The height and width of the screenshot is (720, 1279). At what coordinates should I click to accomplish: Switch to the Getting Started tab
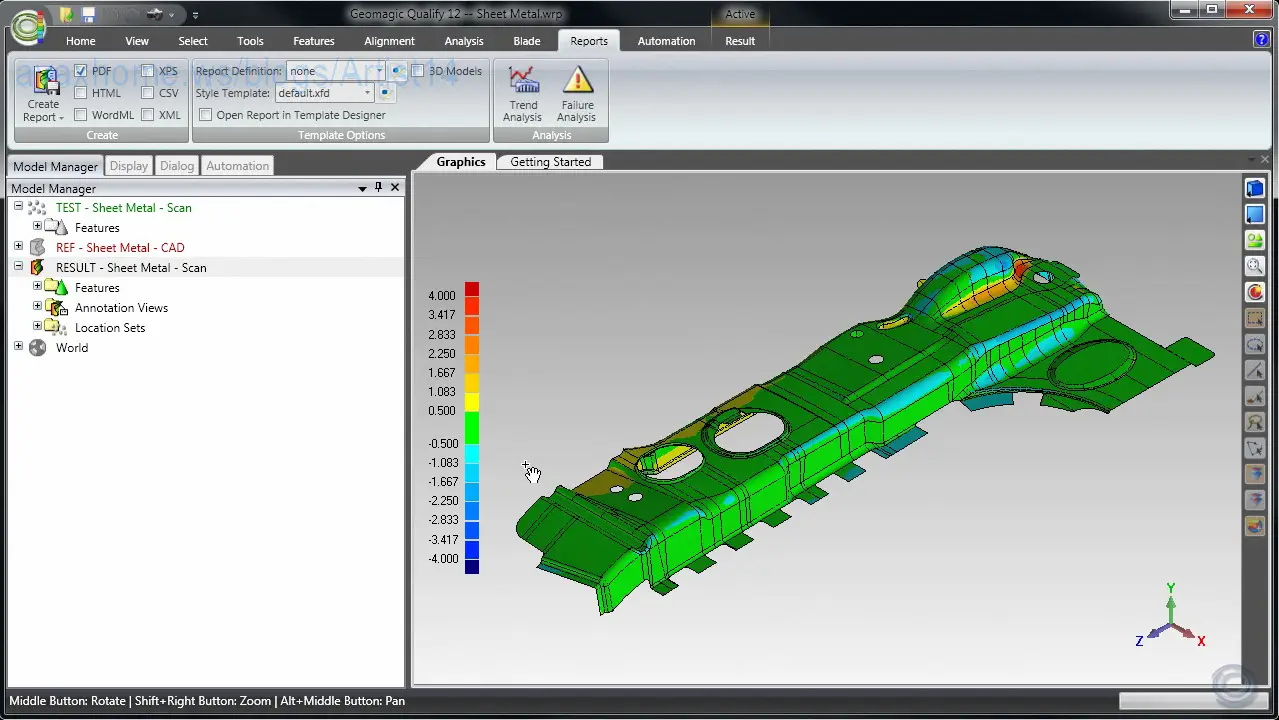tap(551, 162)
